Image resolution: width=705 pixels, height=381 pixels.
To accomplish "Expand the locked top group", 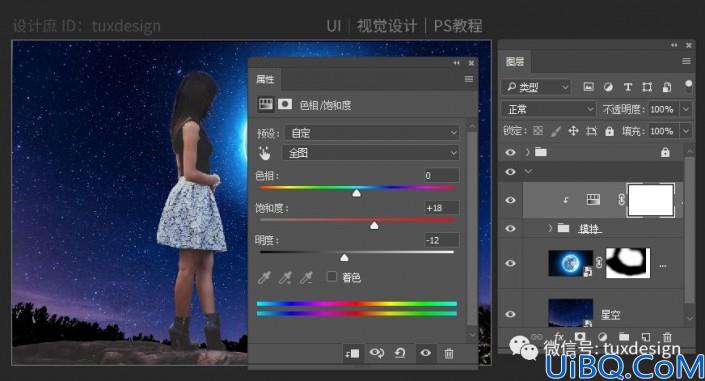I will [x=527, y=152].
